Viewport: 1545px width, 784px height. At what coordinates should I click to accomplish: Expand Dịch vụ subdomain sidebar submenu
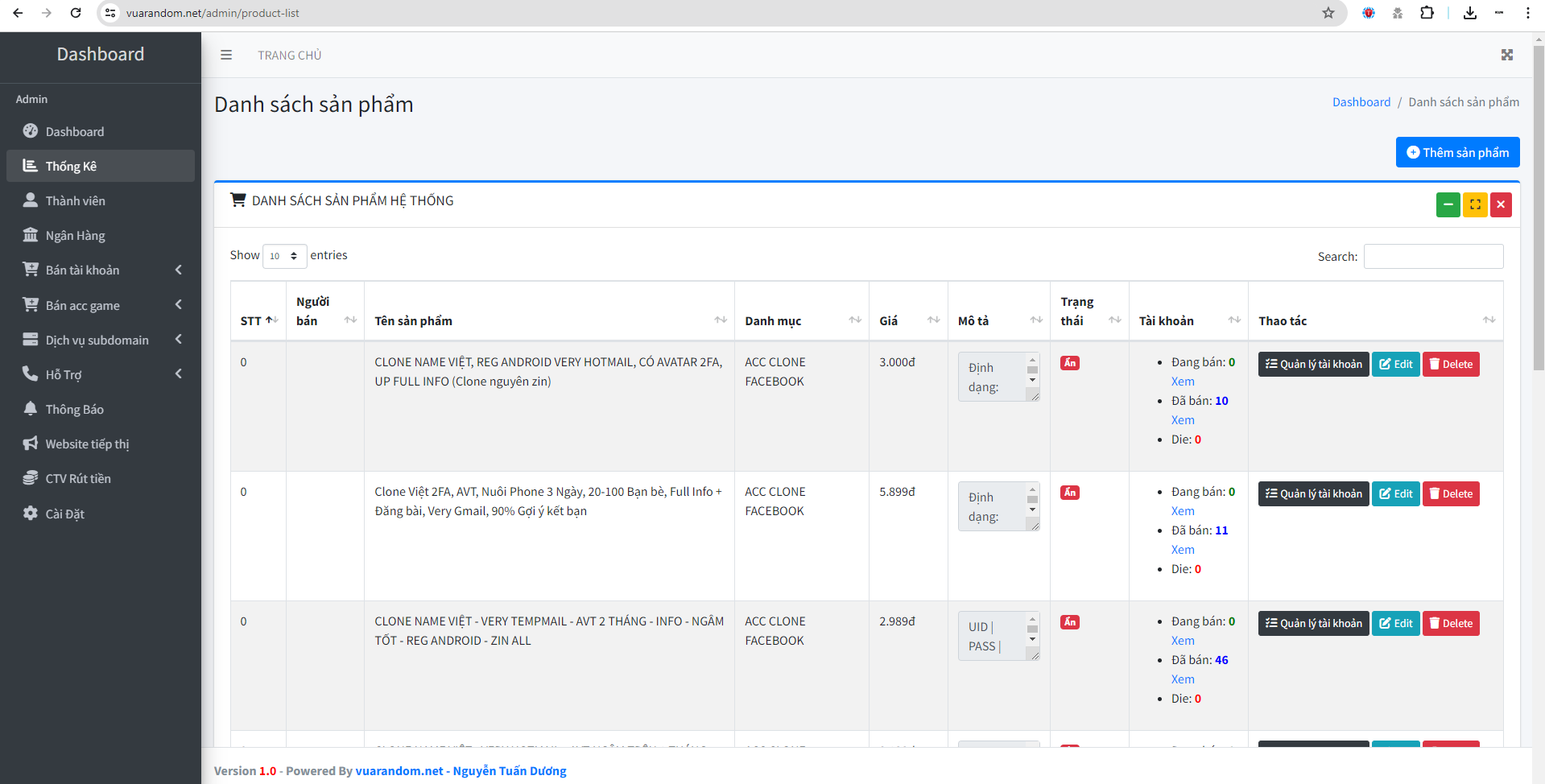tap(101, 340)
